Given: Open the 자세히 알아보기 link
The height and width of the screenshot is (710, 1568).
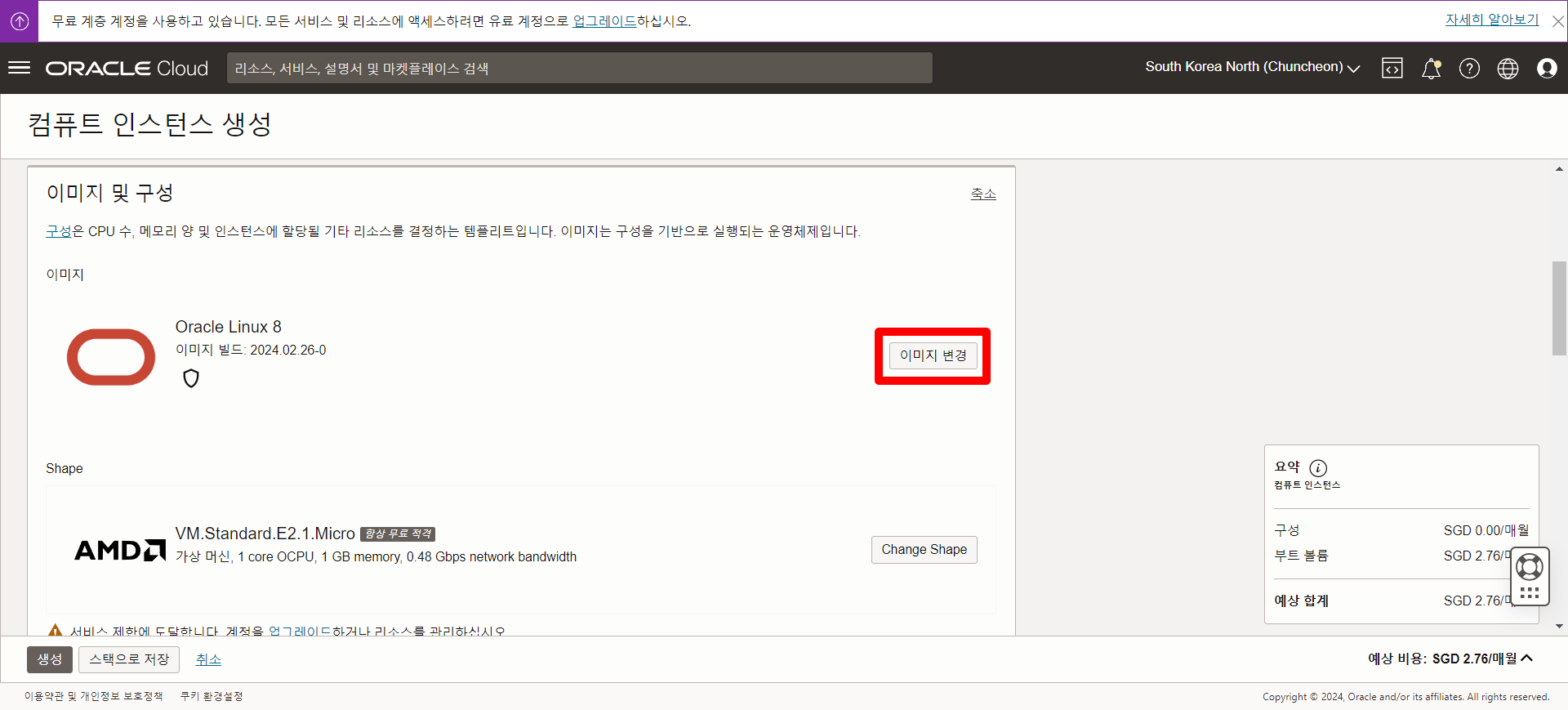Looking at the screenshot, I should pos(1492,20).
